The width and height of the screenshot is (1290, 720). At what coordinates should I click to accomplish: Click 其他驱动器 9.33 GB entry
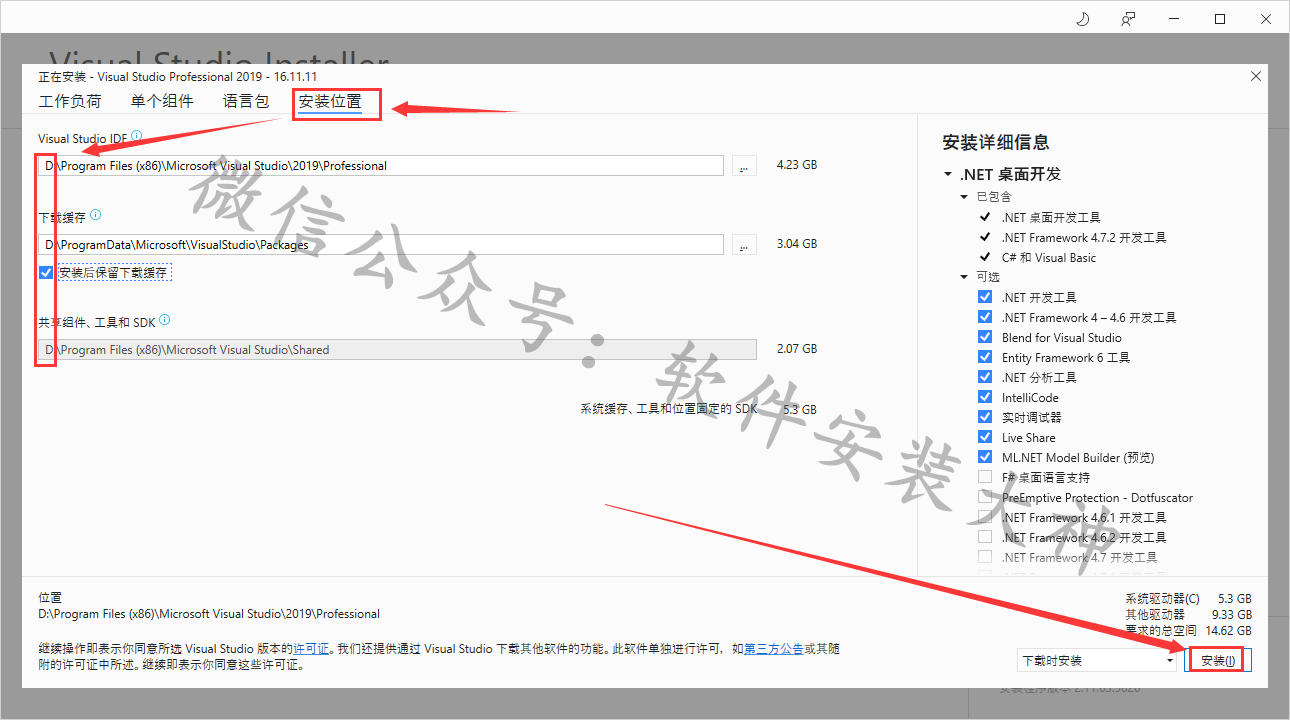tap(1188, 615)
